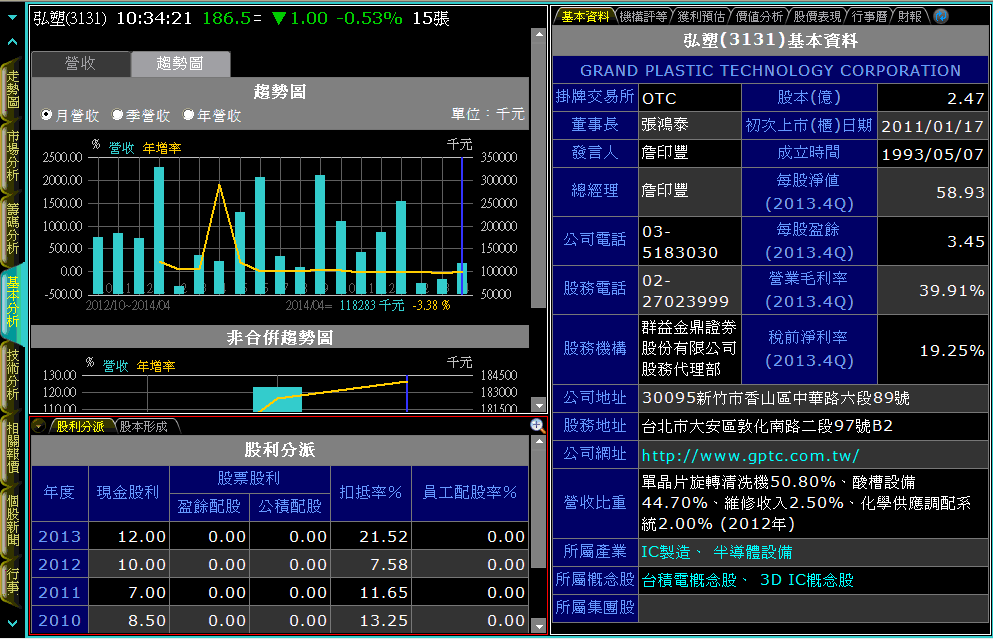Open 籌碼分析 in the left sidebar
This screenshot has height=639, width=993.
13,229
